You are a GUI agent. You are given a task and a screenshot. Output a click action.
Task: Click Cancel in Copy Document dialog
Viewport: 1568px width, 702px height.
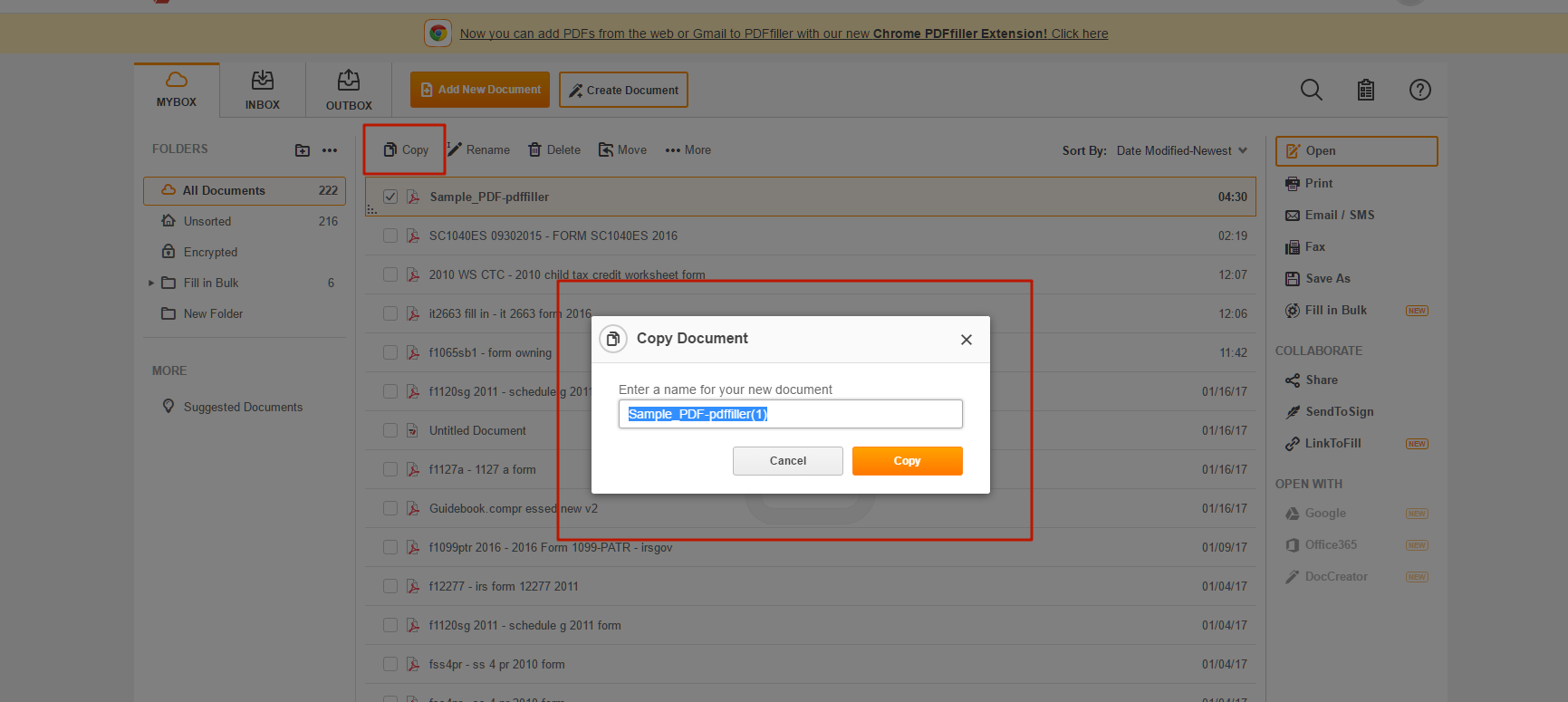tap(788, 461)
